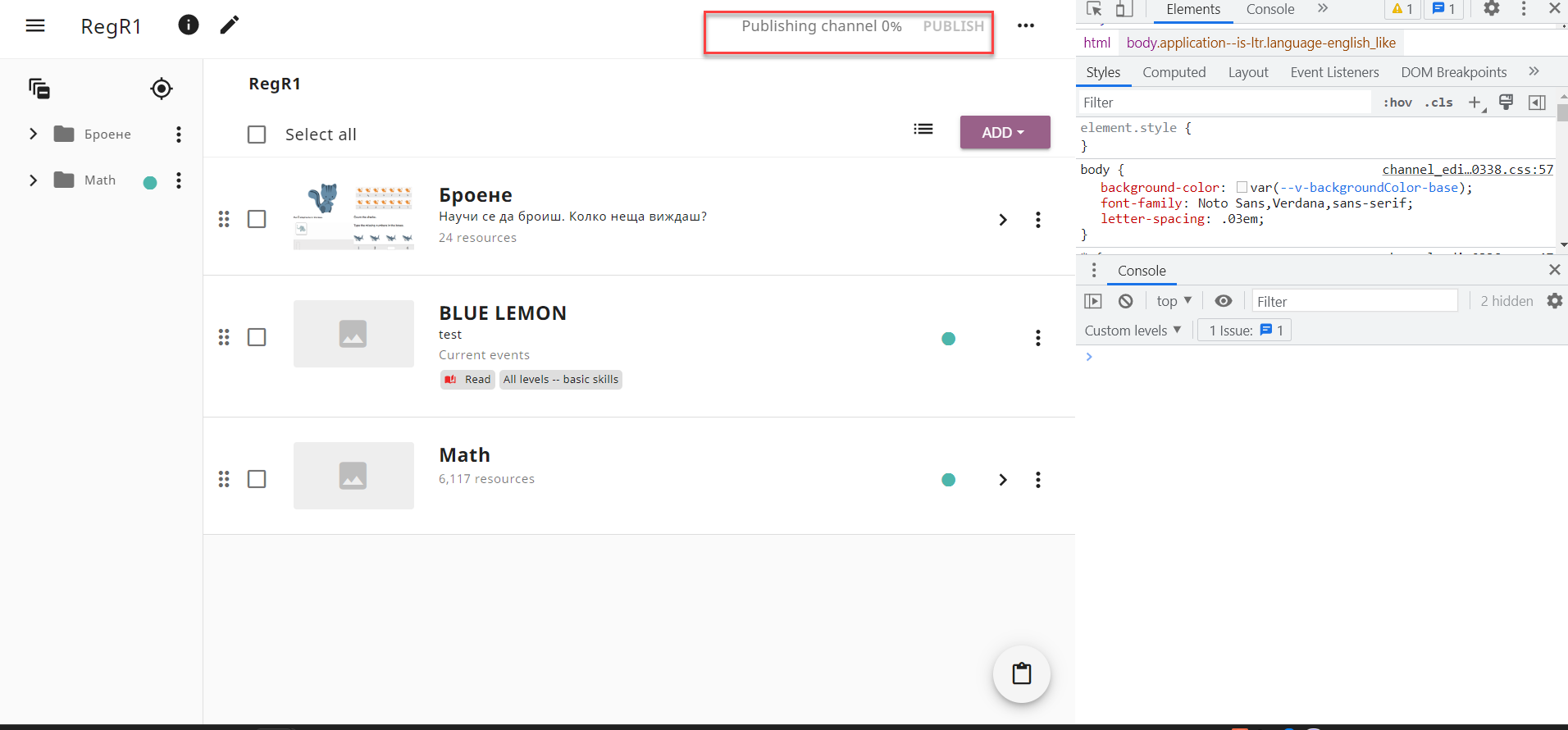Toggle DevTools device toolbar
This screenshot has width=1568, height=730.
tap(1124, 9)
